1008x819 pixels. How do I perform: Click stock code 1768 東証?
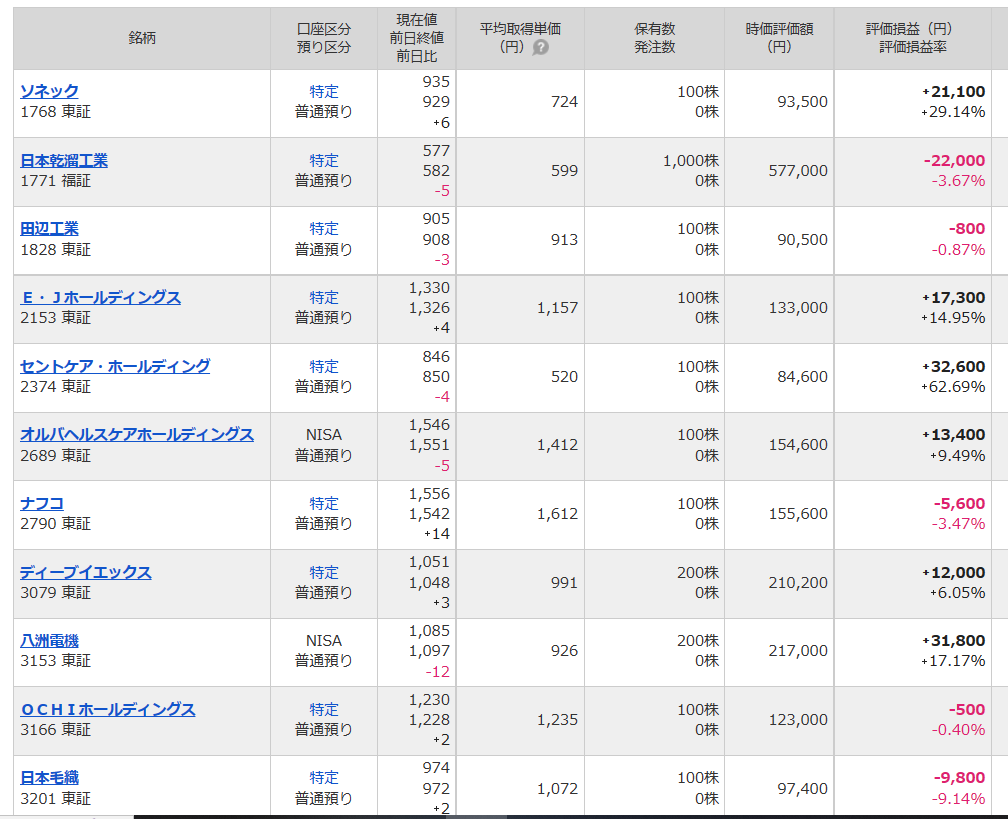tap(55, 112)
